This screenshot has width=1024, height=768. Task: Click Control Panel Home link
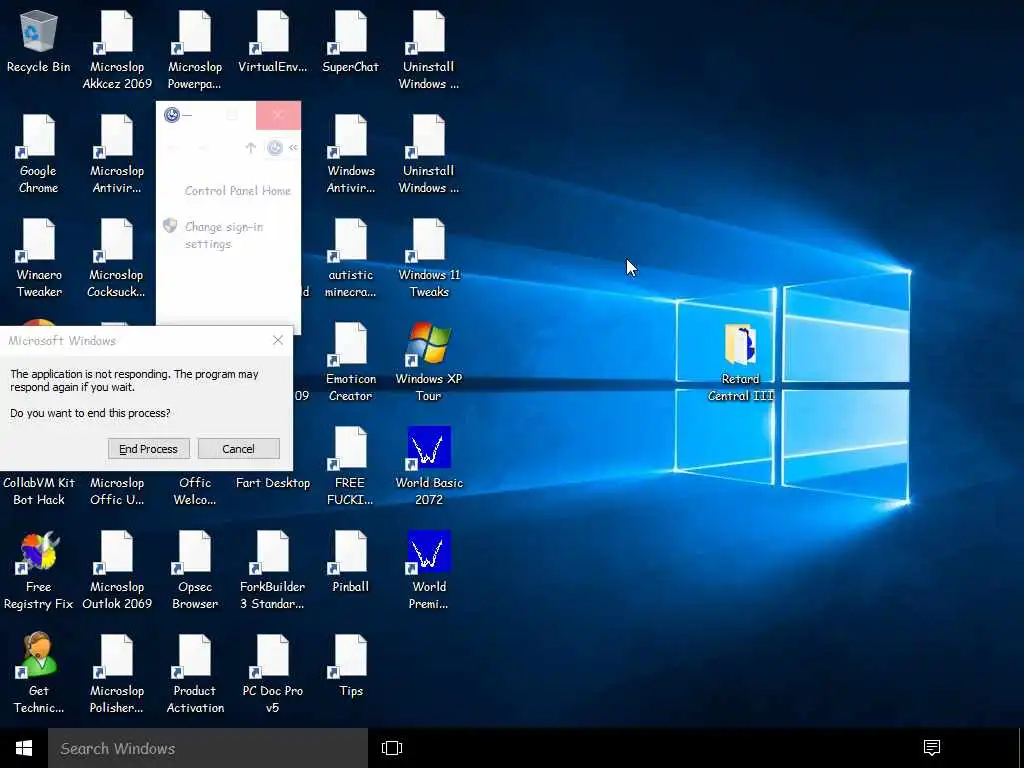click(238, 191)
